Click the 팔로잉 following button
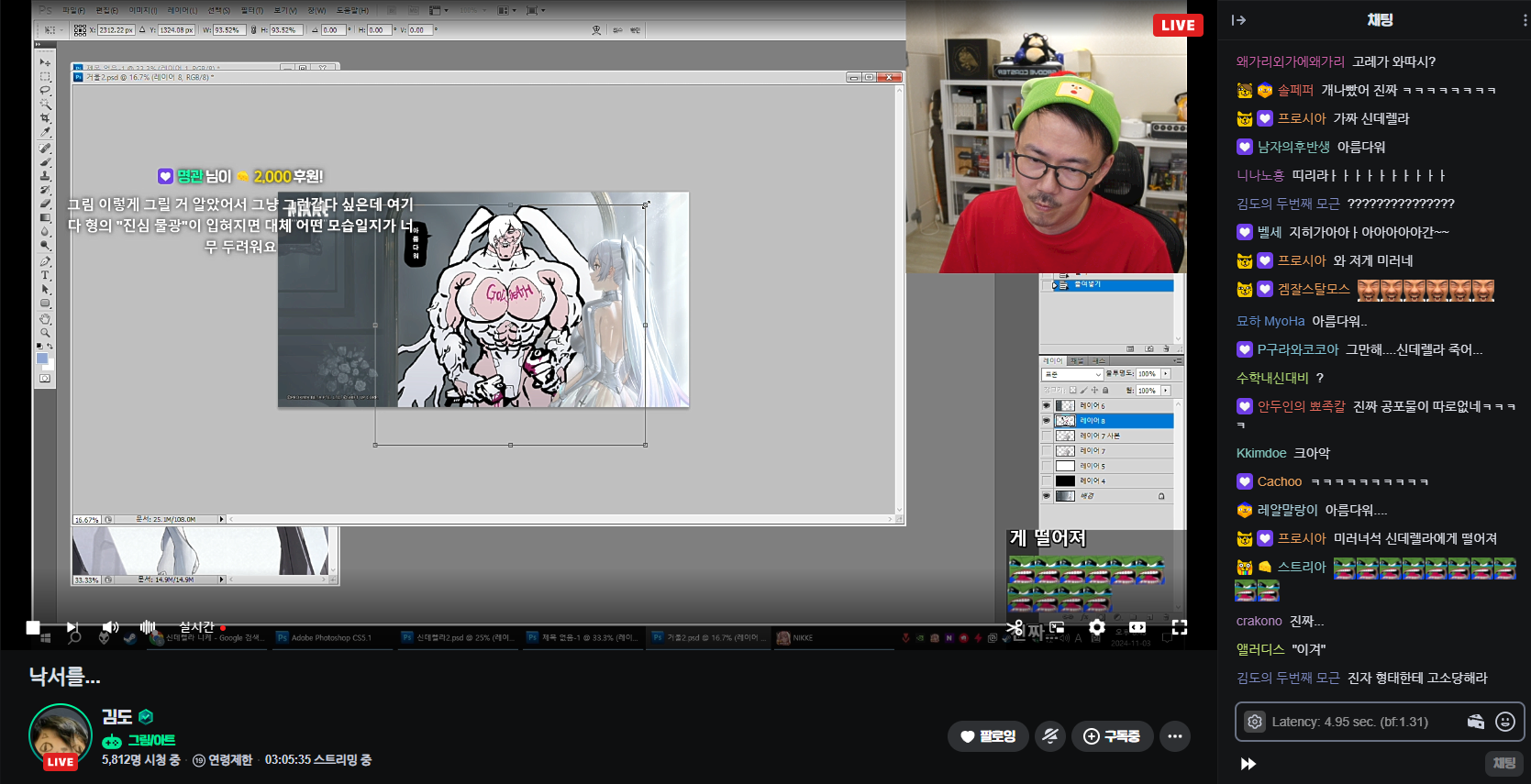Viewport: 1531px width, 784px height. (988, 736)
